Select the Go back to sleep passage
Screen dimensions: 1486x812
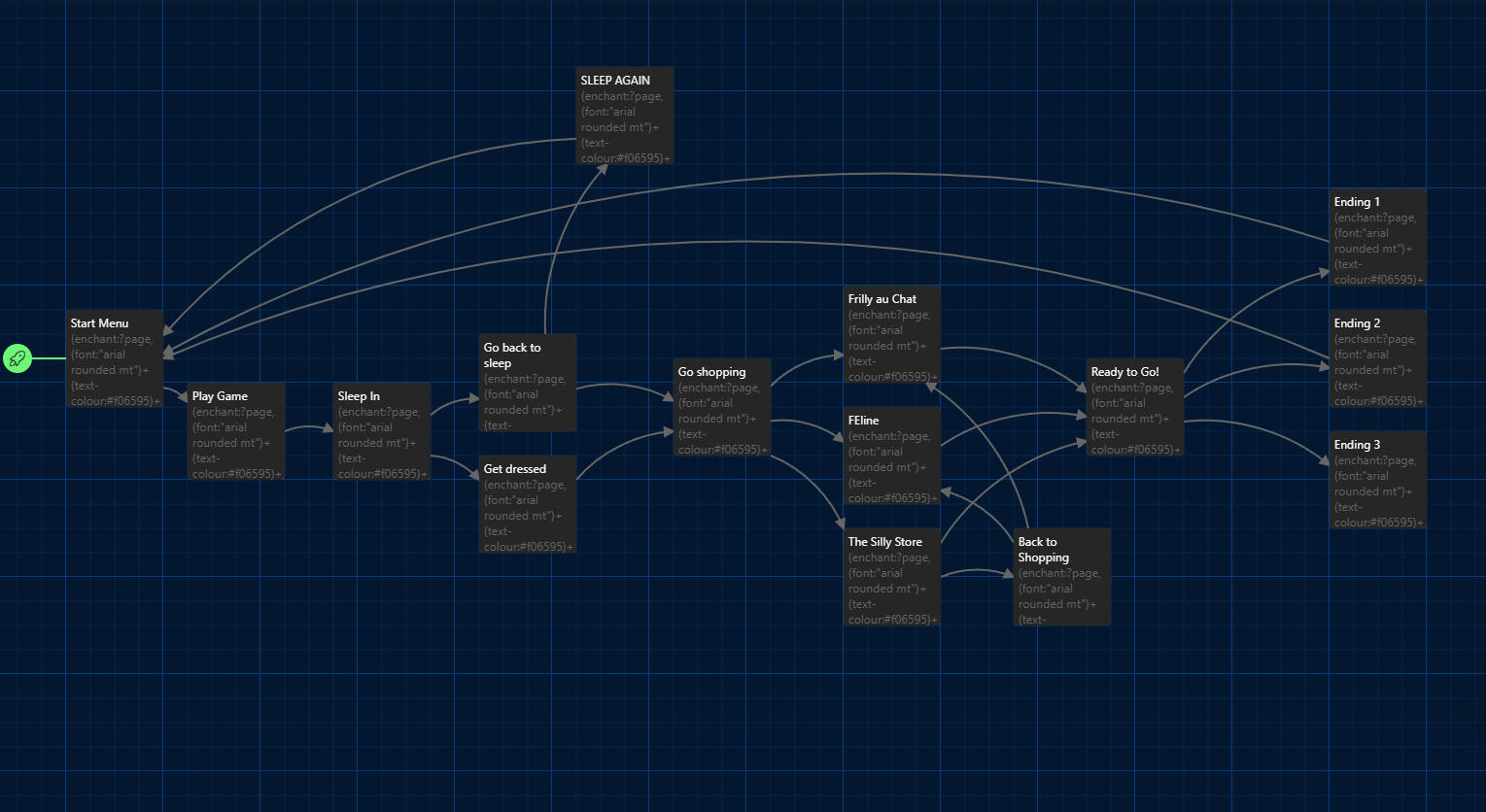pyautogui.click(x=528, y=383)
